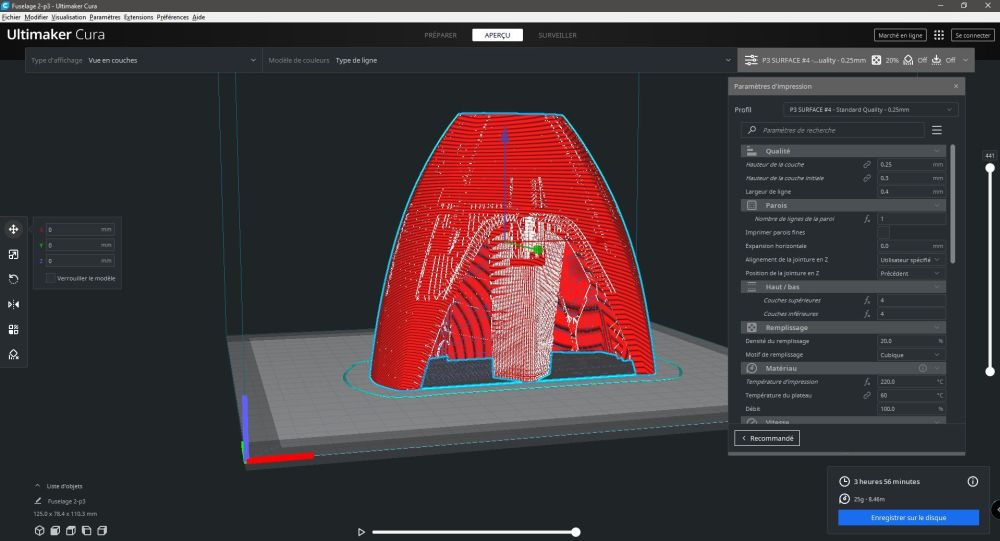Switch to left side view icon
This screenshot has height=541, width=1000.
click(87, 530)
